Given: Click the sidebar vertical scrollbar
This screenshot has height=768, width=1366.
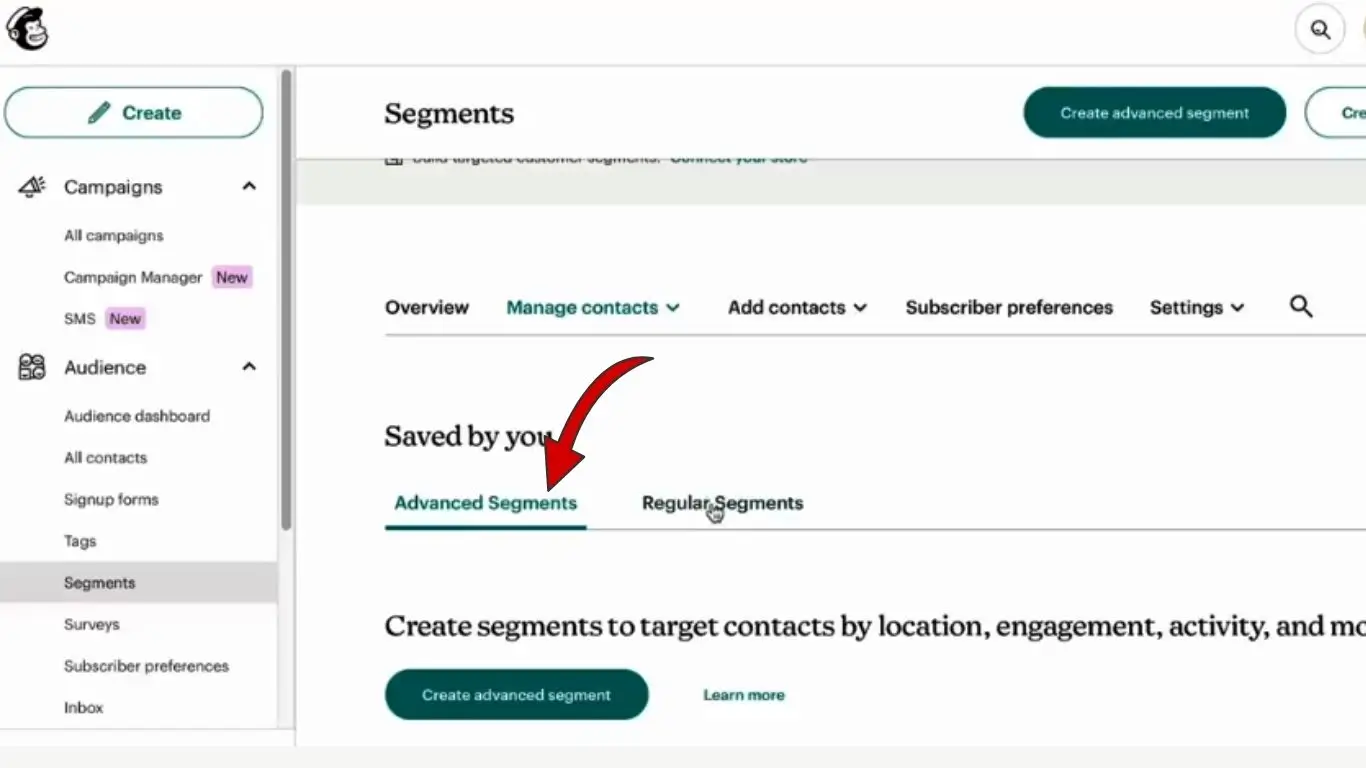Looking at the screenshot, I should coord(287,300).
